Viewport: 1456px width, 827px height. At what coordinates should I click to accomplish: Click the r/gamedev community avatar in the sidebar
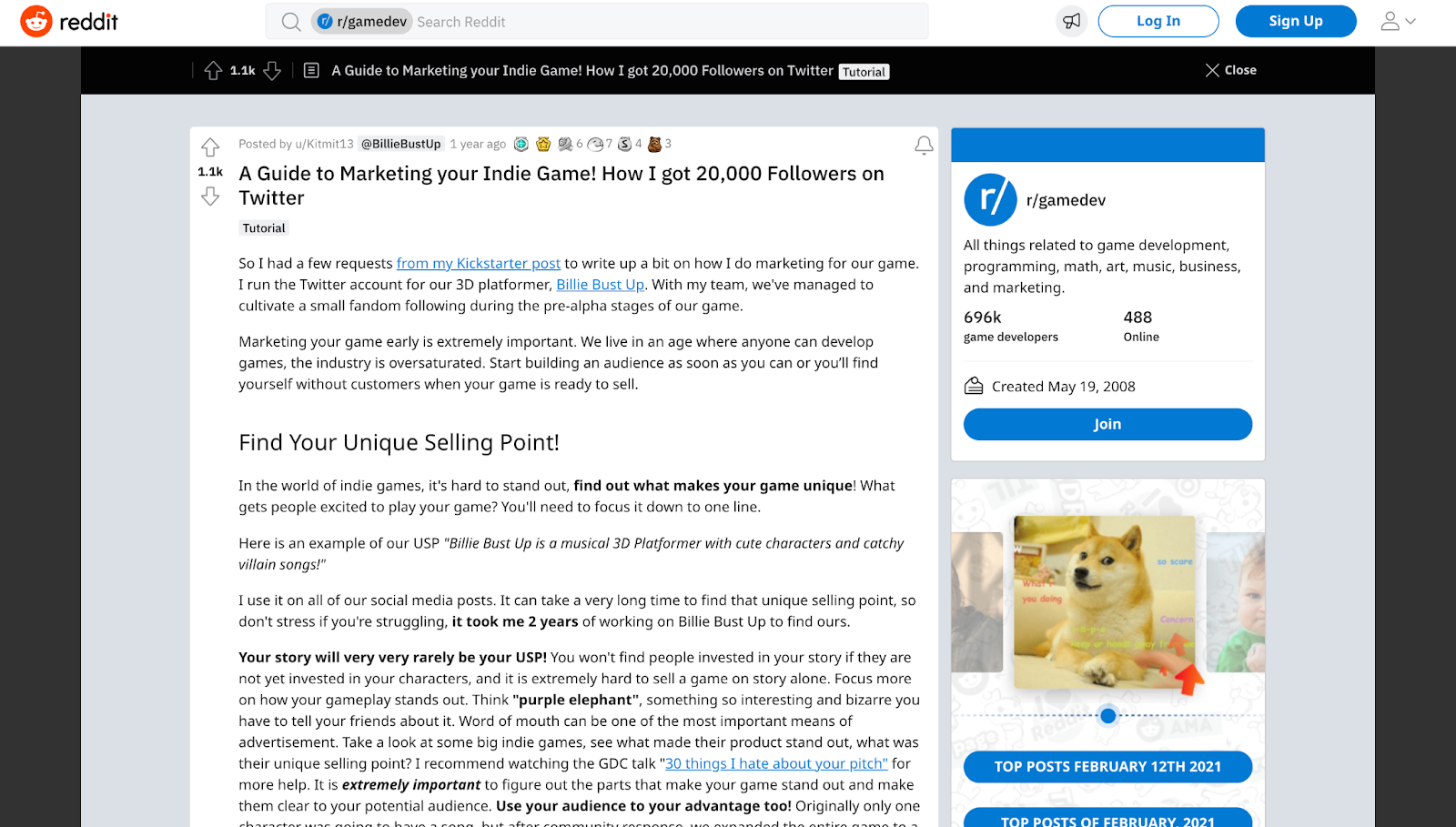990,199
